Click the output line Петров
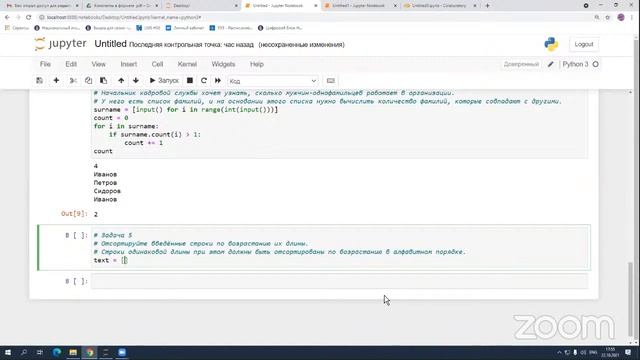Viewport: 640px width, 360px height. pyautogui.click(x=105, y=182)
